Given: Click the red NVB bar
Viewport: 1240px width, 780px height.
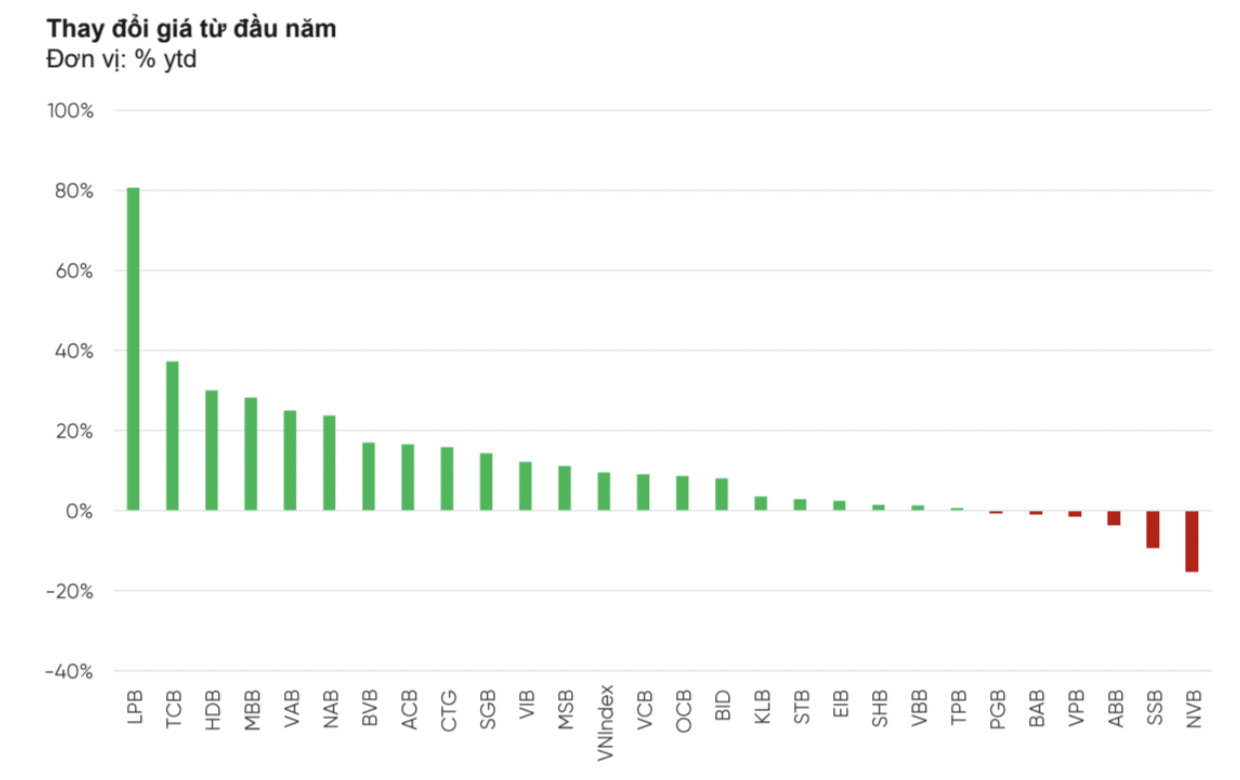Looking at the screenshot, I should 1192,541.
